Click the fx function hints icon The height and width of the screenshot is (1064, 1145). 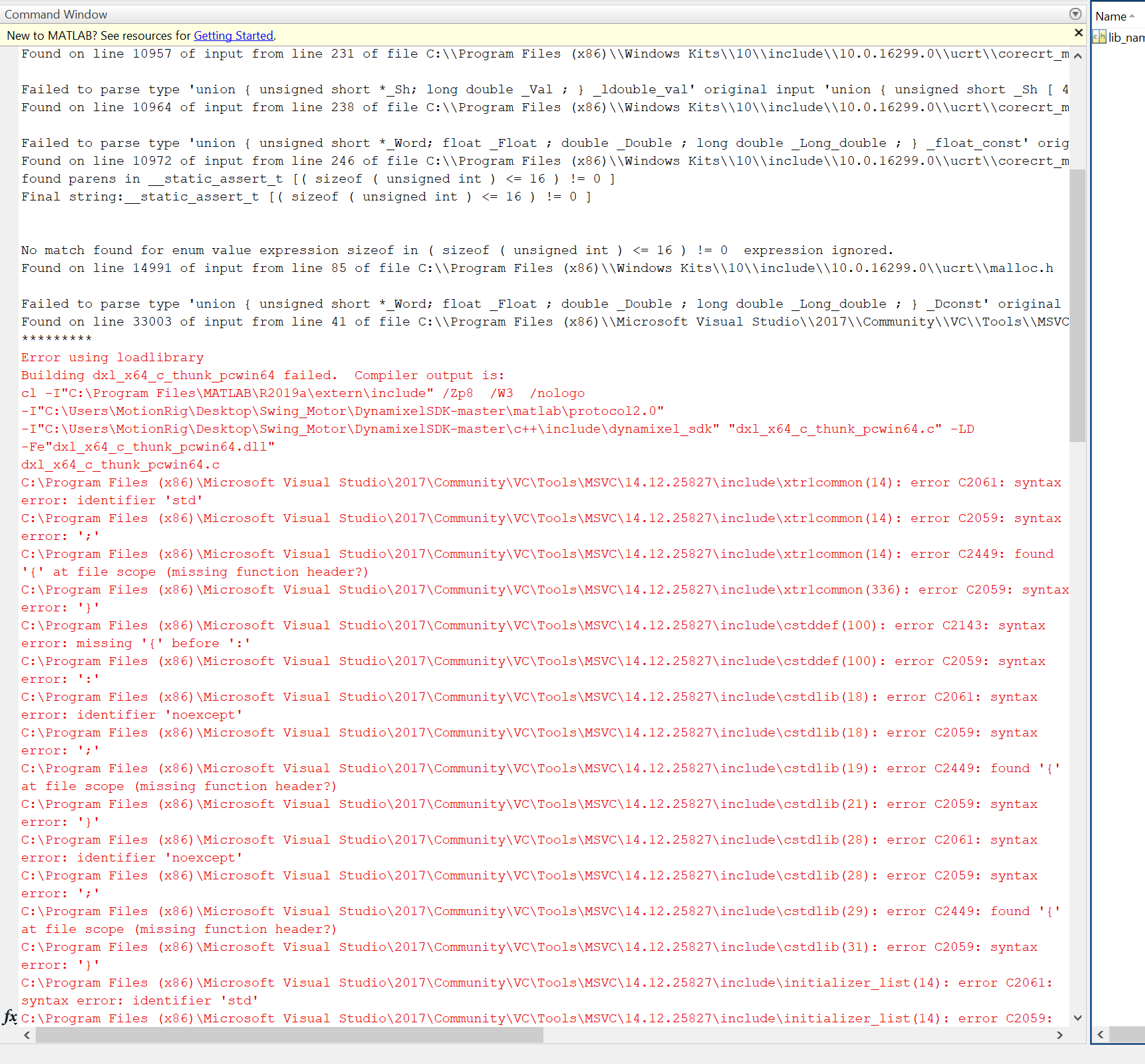(x=9, y=1018)
